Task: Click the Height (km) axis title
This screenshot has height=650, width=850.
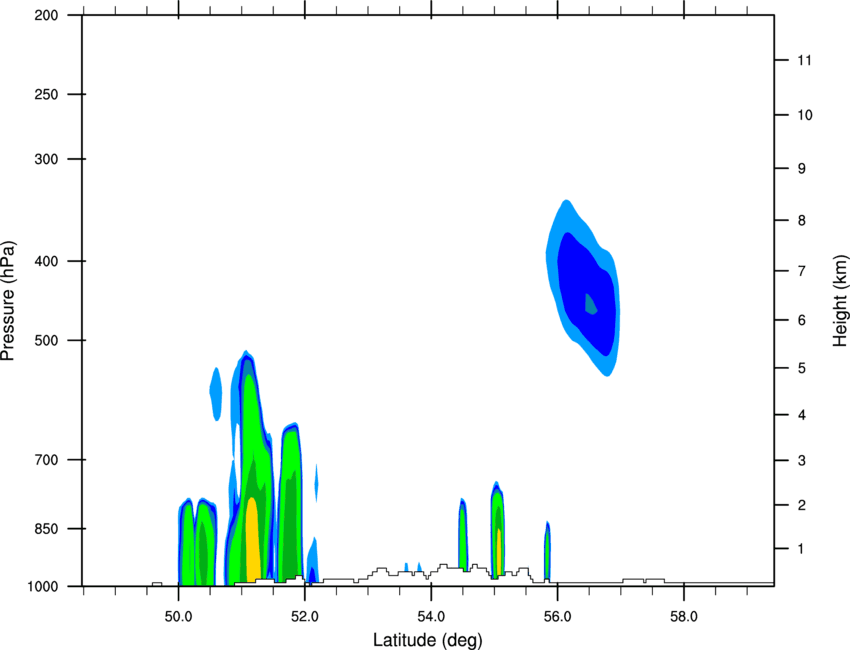Action: pyautogui.click(x=840, y=301)
